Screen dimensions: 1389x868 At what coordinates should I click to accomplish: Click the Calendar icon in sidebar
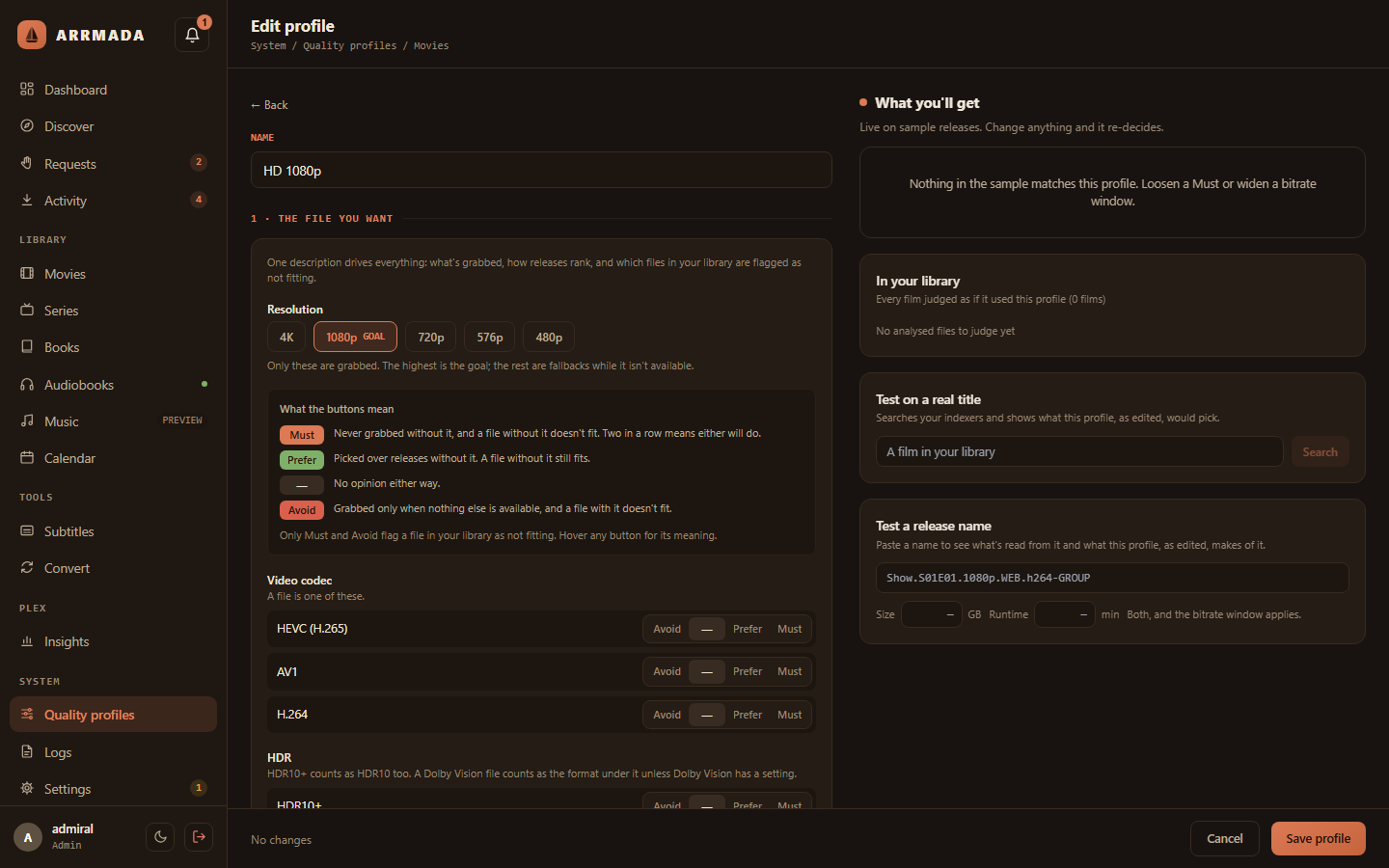point(27,457)
